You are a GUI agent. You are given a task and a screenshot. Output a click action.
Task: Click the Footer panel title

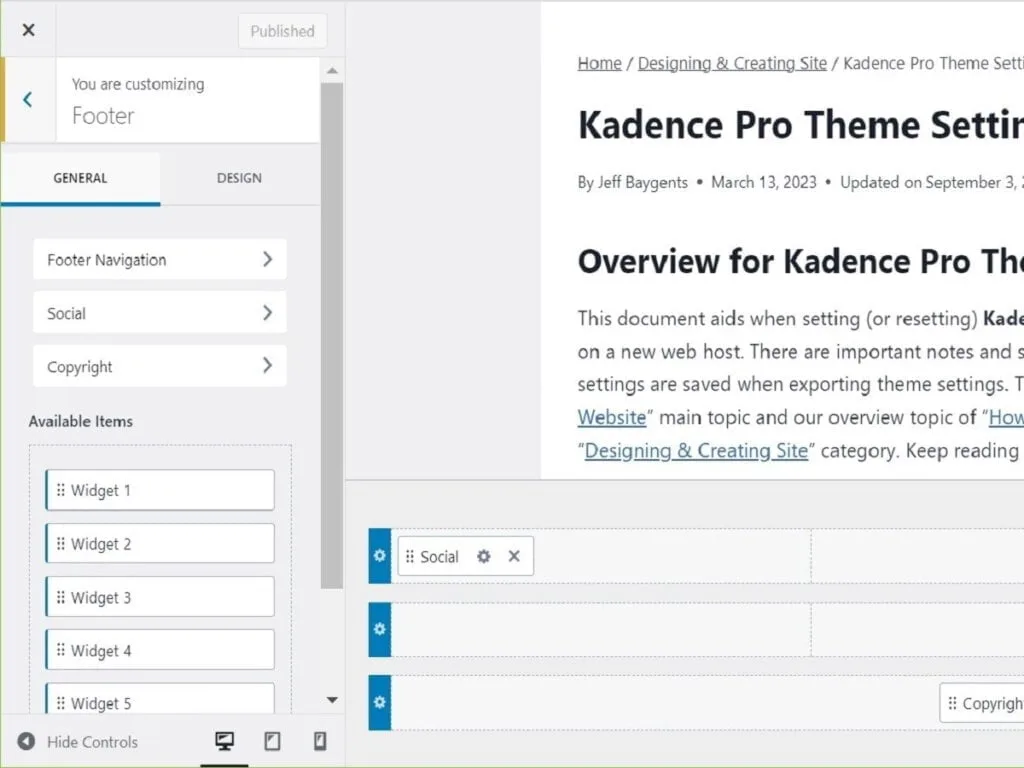103,116
